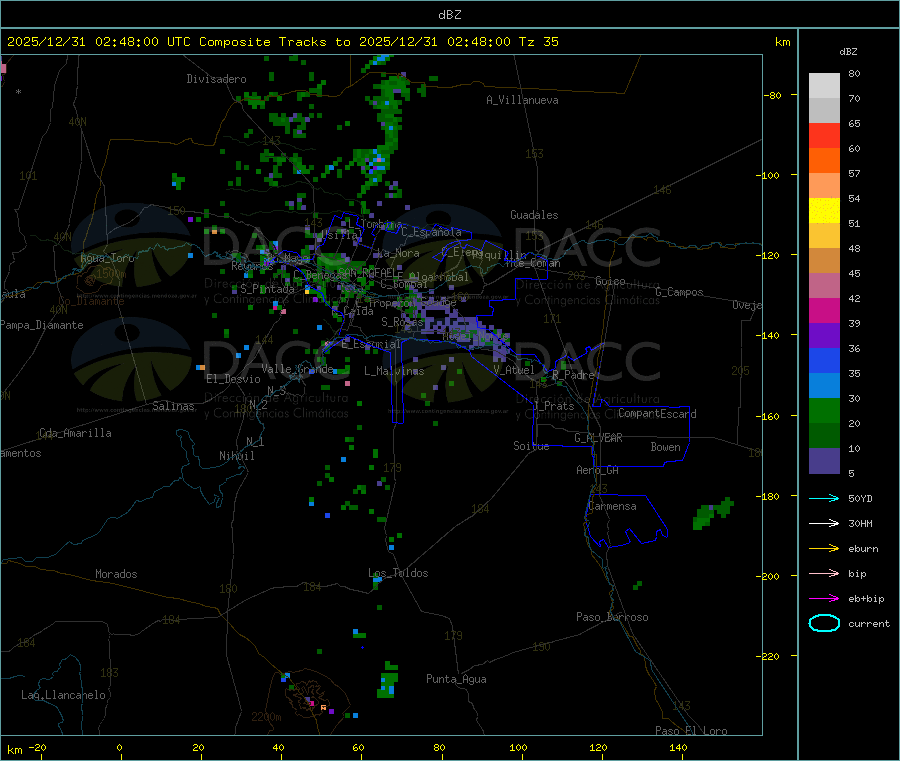Screen dimensions: 900x761
Task: Click the magenta eb+bip arrow symbol
Action: [x=824, y=599]
